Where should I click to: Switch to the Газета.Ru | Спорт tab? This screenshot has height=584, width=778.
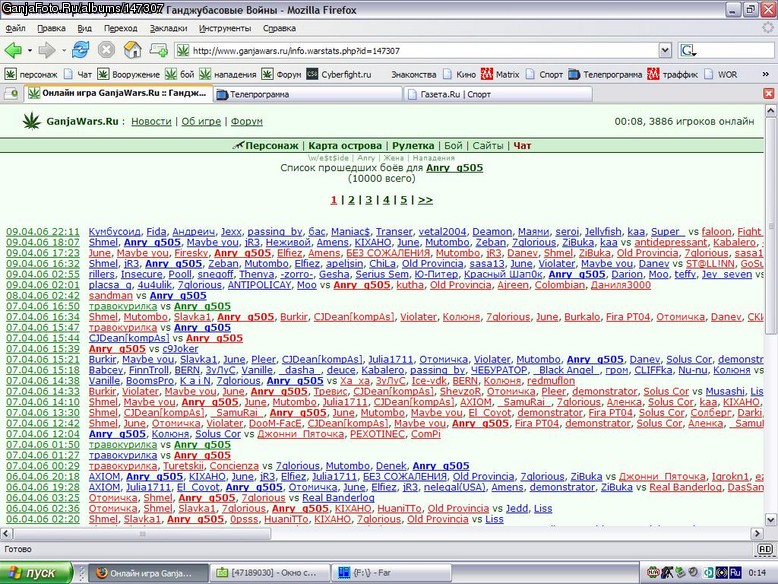498,94
